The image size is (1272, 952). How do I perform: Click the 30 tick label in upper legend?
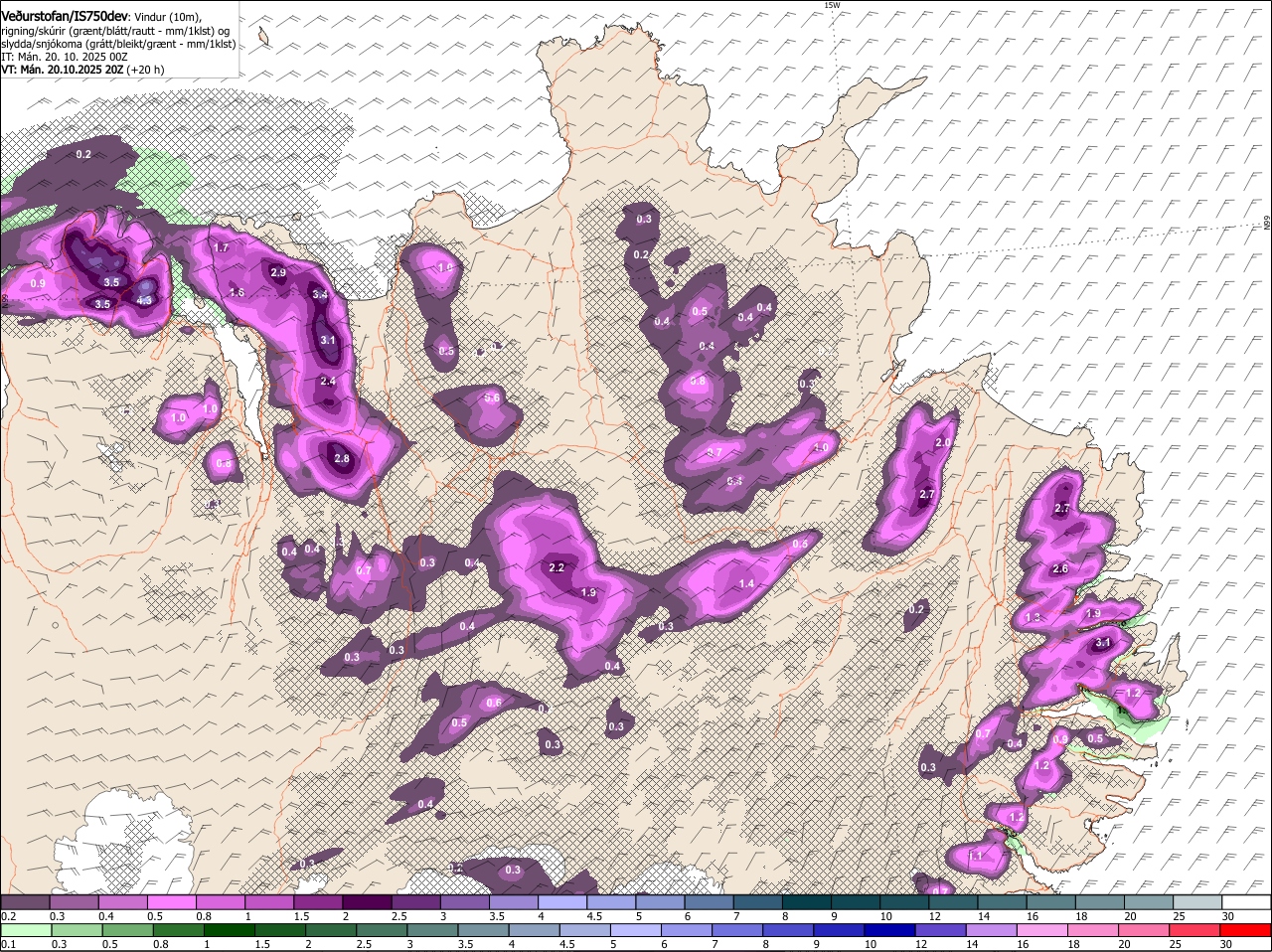1228,915
